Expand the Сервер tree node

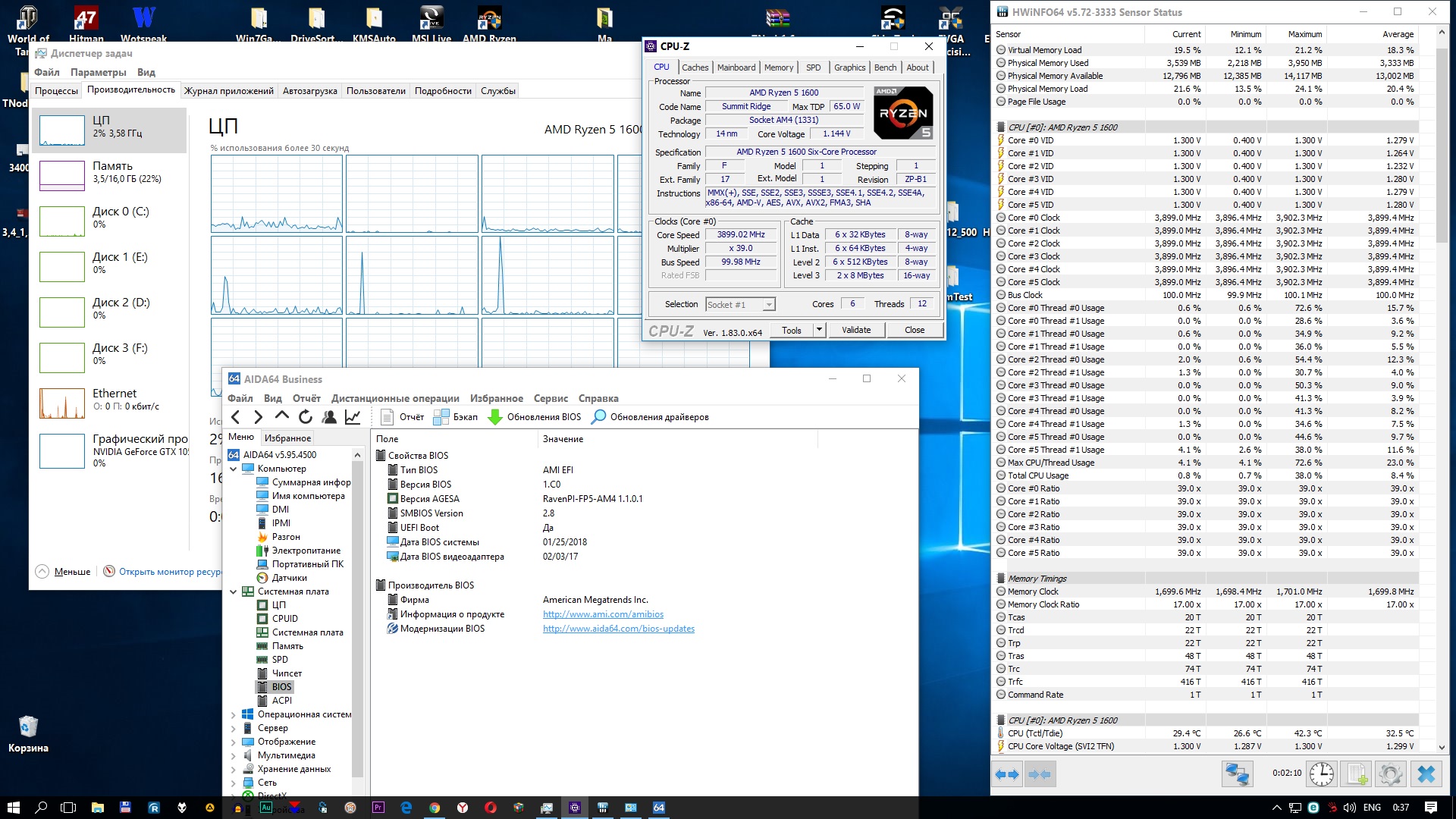(234, 728)
